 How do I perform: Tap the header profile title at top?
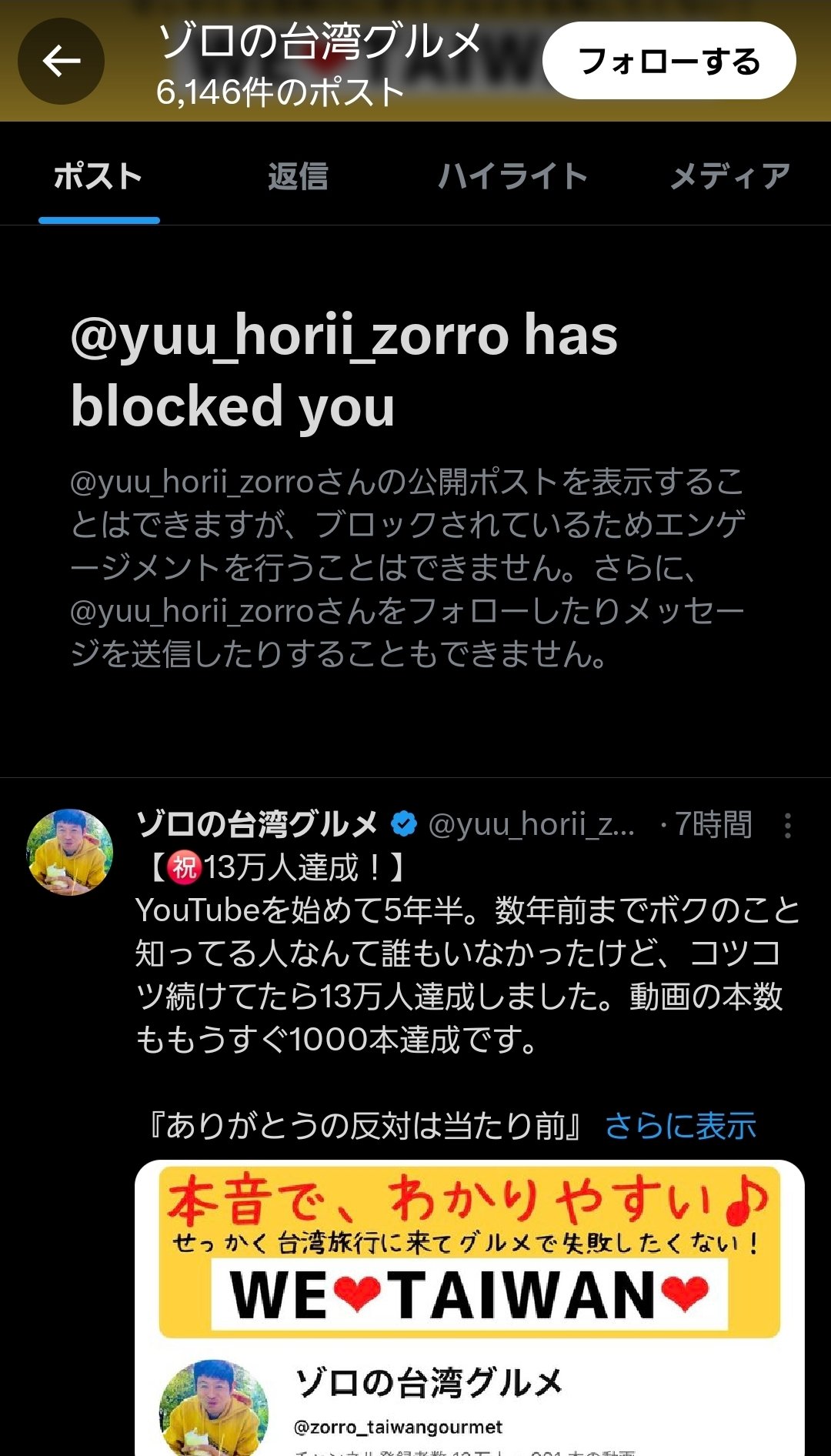(319, 42)
